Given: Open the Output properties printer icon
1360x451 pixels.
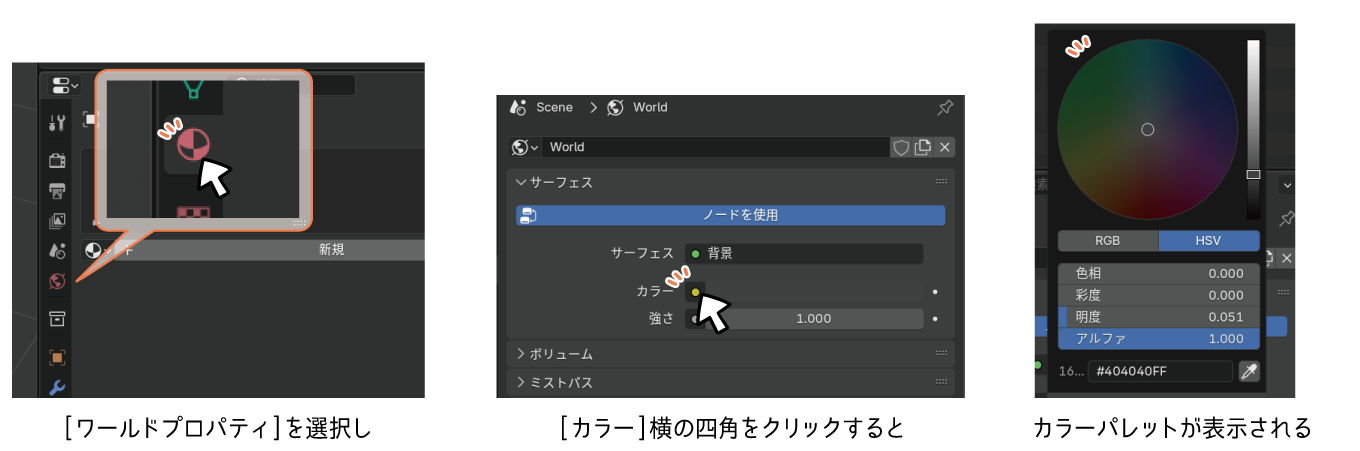Looking at the screenshot, I should click(58, 190).
